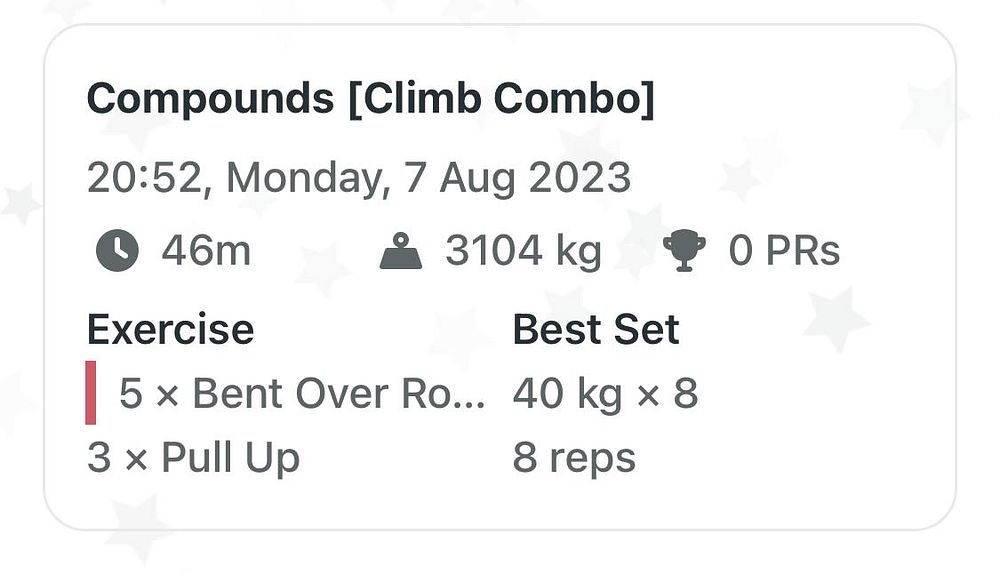Click the trophy PRs icon
The height and width of the screenshot is (573, 1000).
tap(684, 251)
